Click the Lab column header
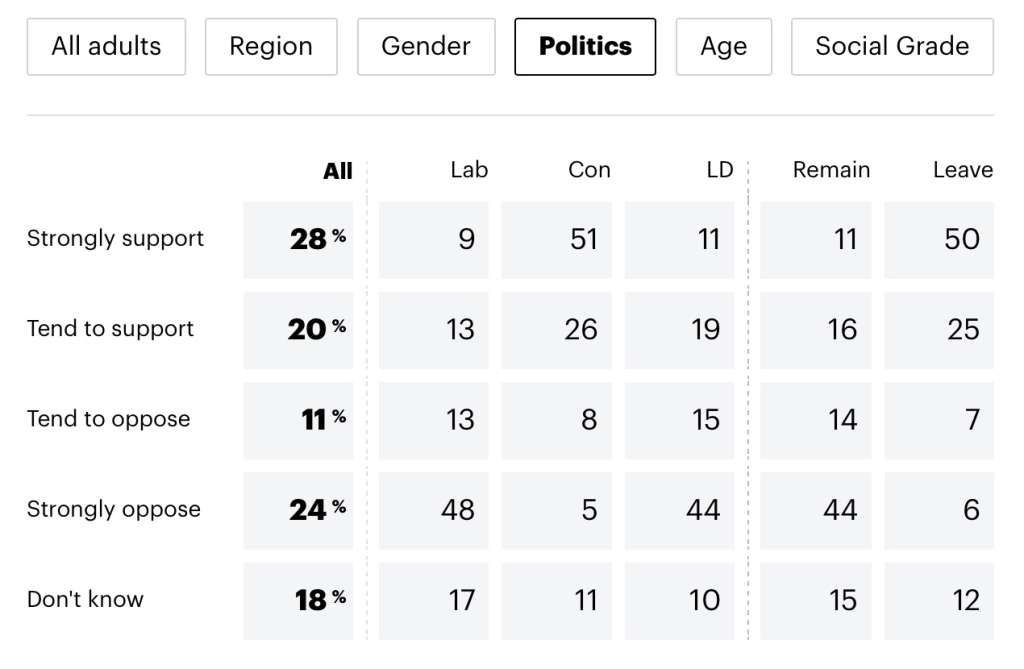This screenshot has width=1024, height=669. click(469, 170)
